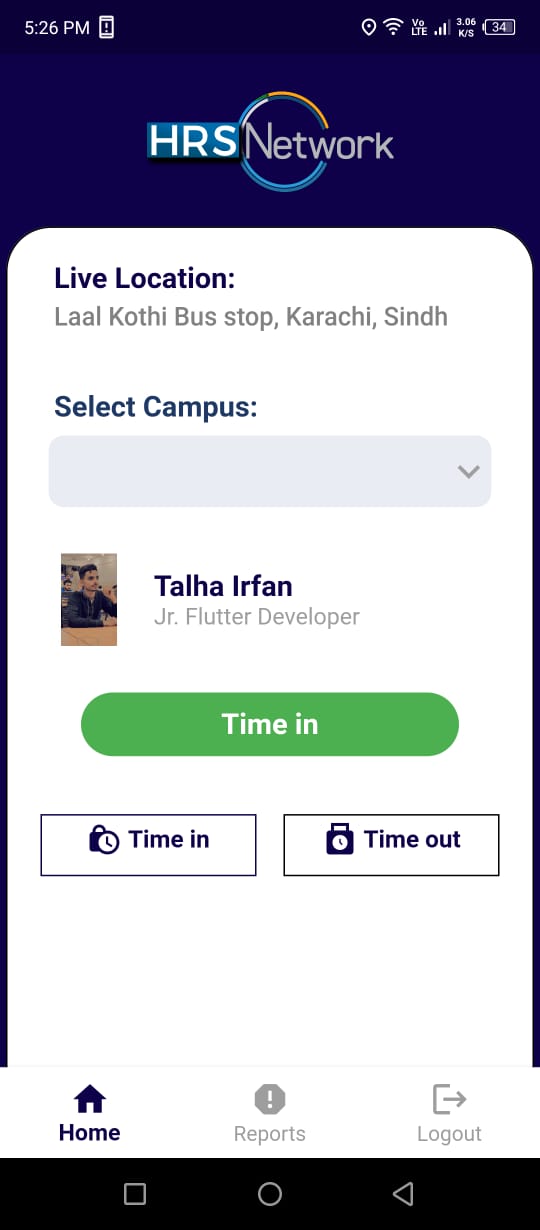The image size is (540, 1230).
Task: Open the Select Campus combo box
Action: click(270, 471)
